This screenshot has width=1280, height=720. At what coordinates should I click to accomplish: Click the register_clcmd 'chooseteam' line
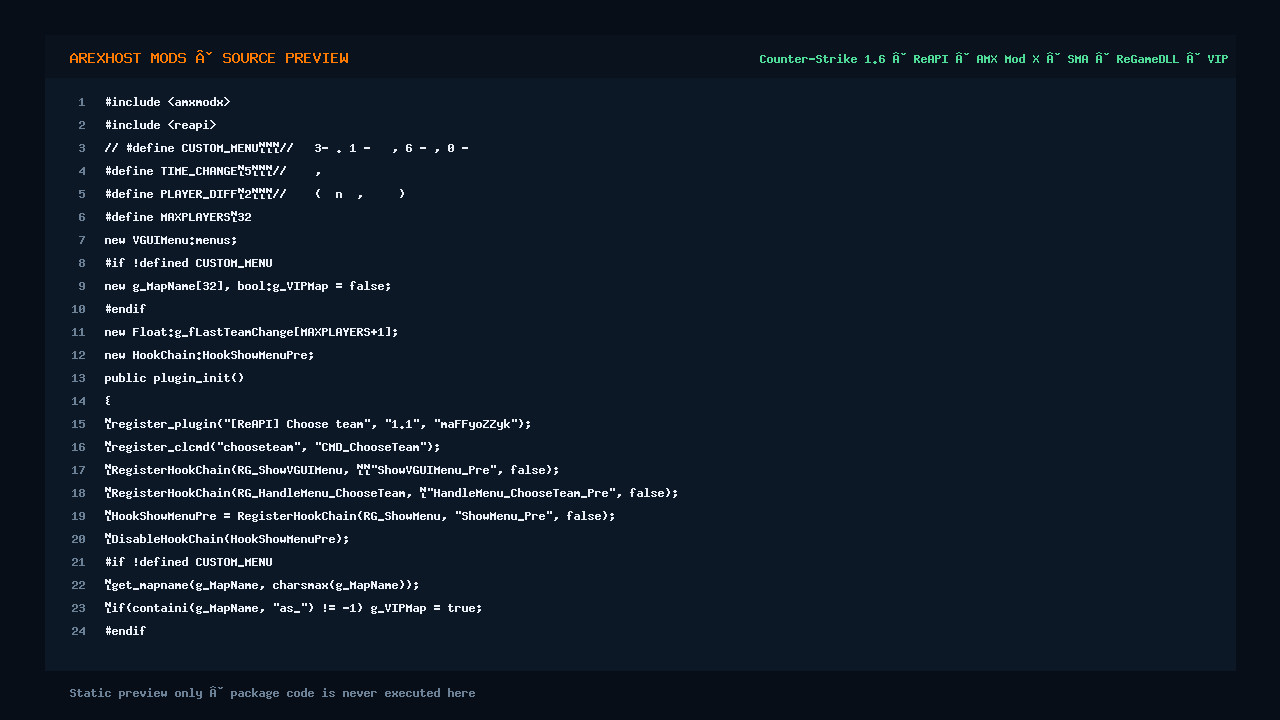coord(272,447)
